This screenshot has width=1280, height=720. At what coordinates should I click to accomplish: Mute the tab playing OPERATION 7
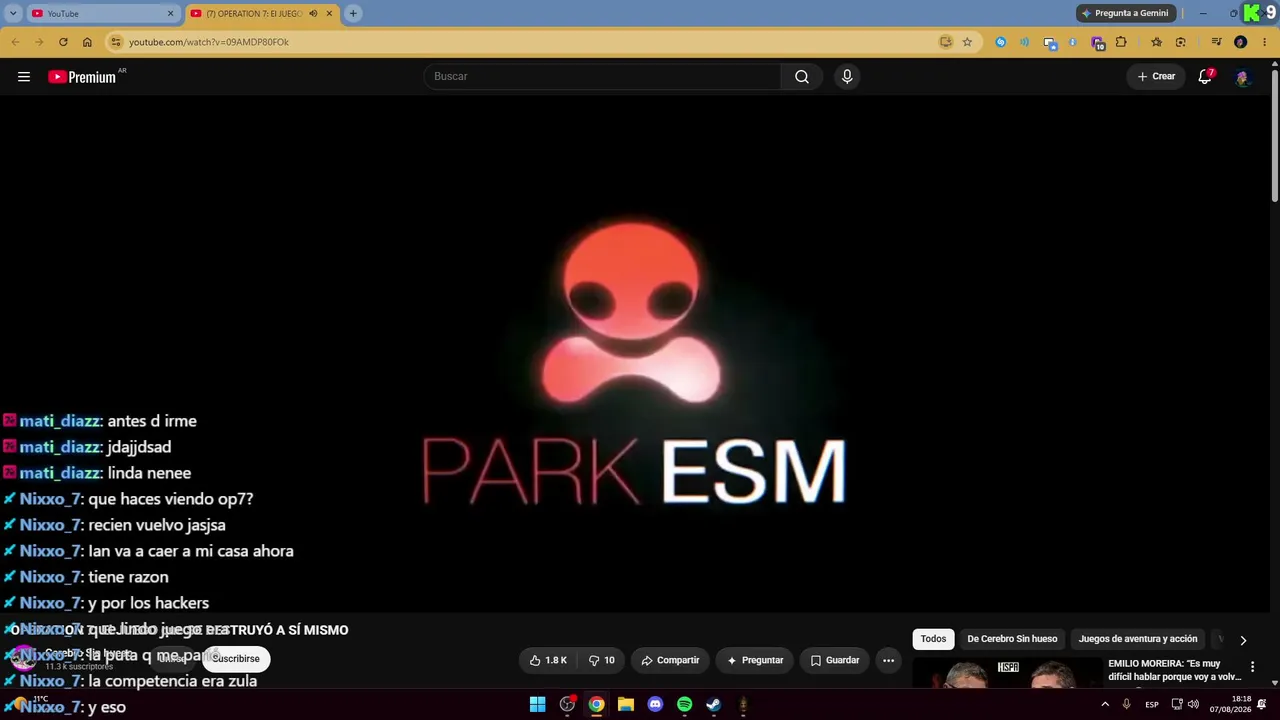click(x=313, y=14)
